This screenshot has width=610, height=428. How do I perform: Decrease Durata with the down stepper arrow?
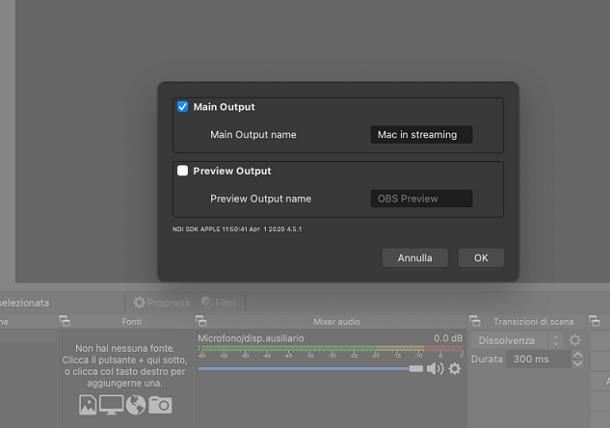point(578,363)
